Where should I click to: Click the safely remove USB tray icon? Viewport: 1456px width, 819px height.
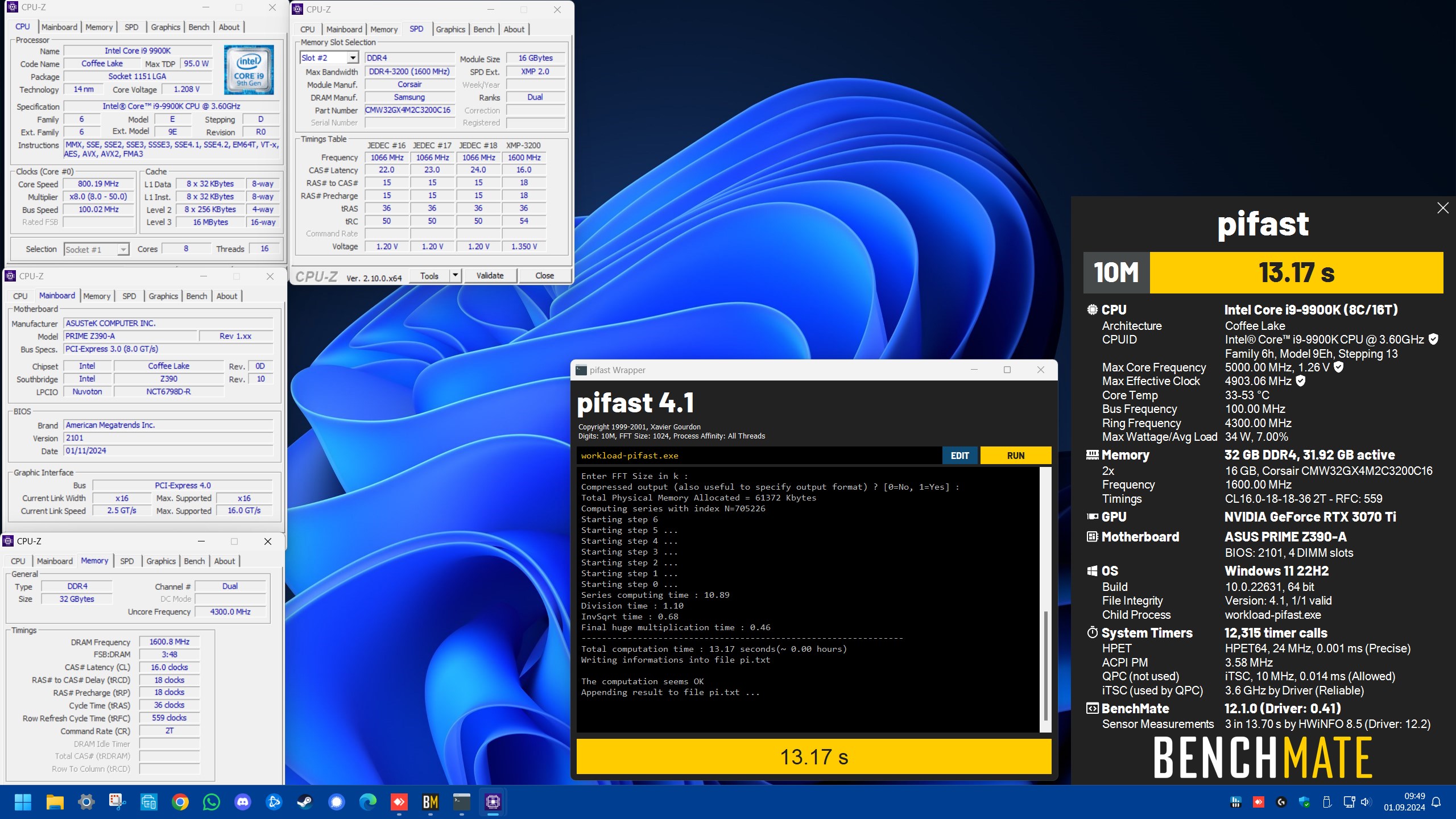tap(1327, 802)
